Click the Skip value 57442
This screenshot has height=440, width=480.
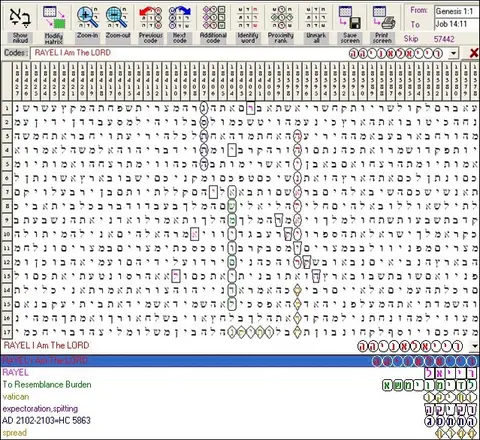pos(444,39)
